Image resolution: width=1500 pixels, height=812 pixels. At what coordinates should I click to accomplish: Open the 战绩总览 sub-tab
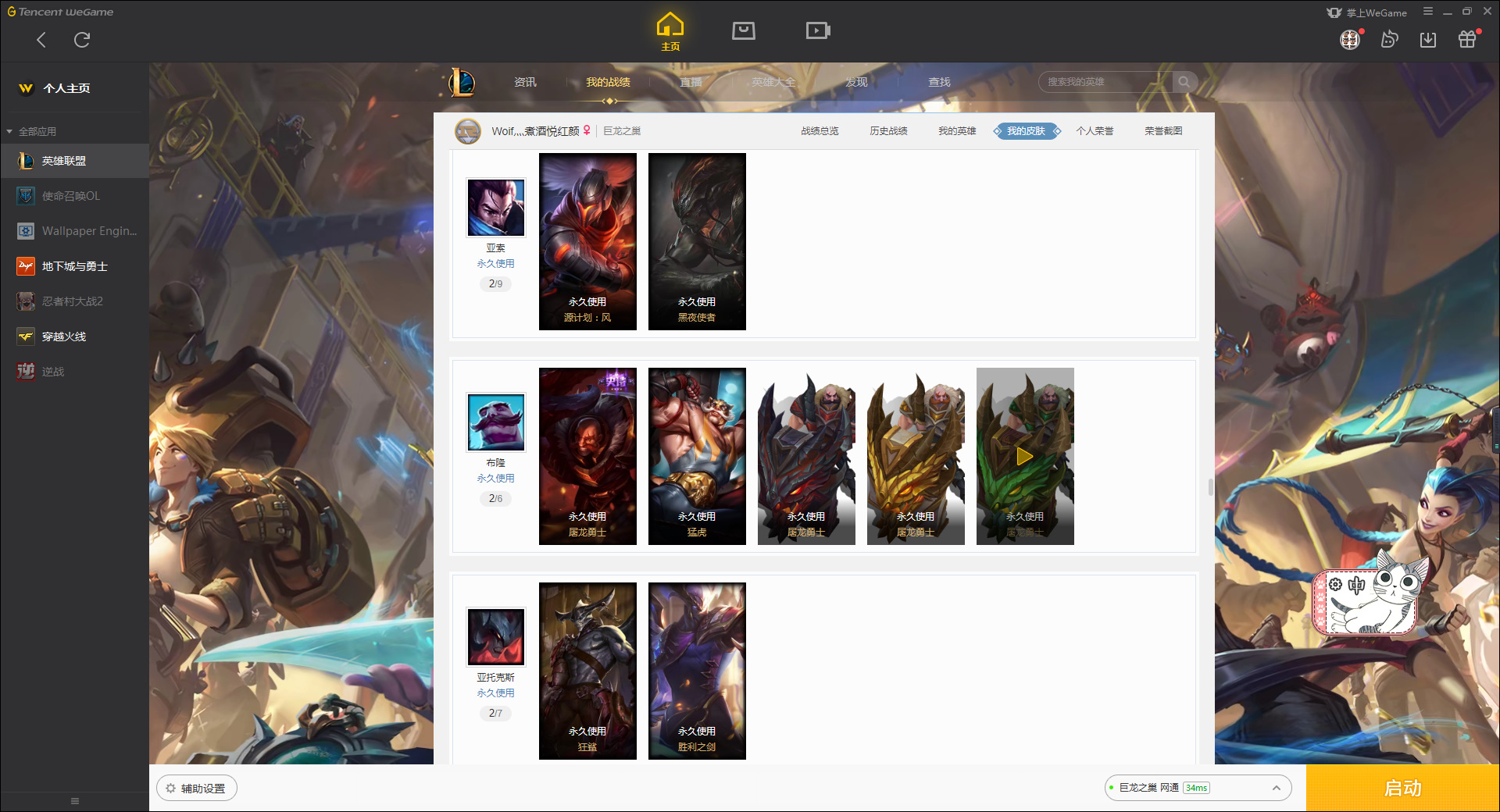tap(820, 131)
